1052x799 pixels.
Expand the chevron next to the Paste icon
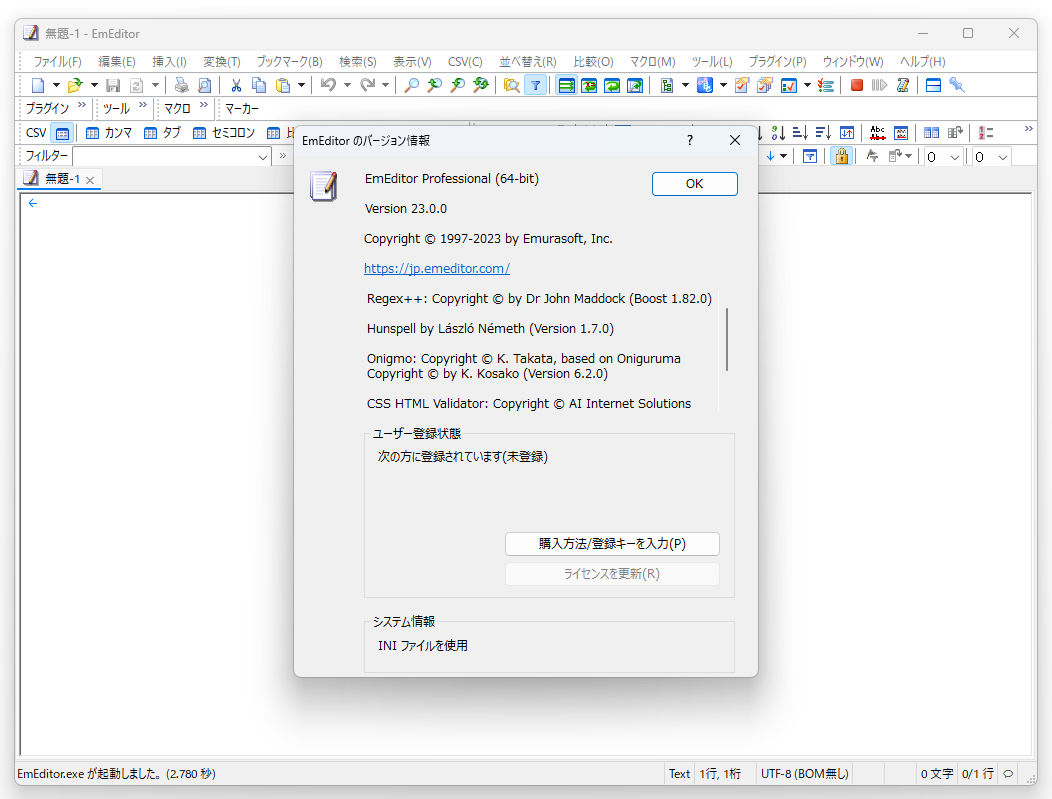pyautogui.click(x=299, y=85)
